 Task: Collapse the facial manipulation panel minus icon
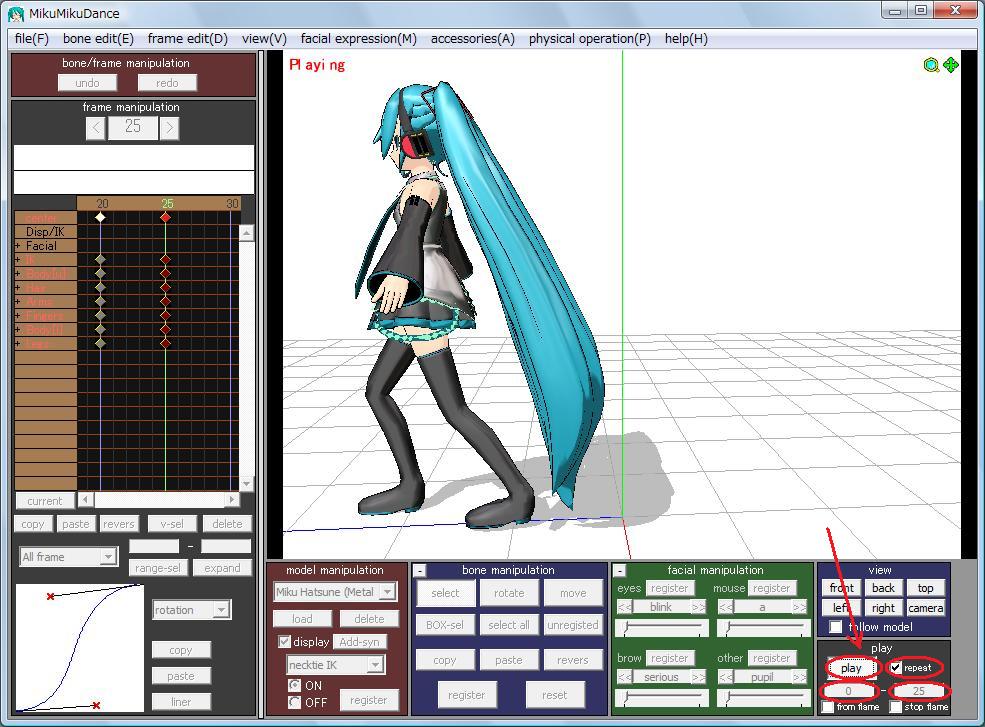tap(619, 571)
